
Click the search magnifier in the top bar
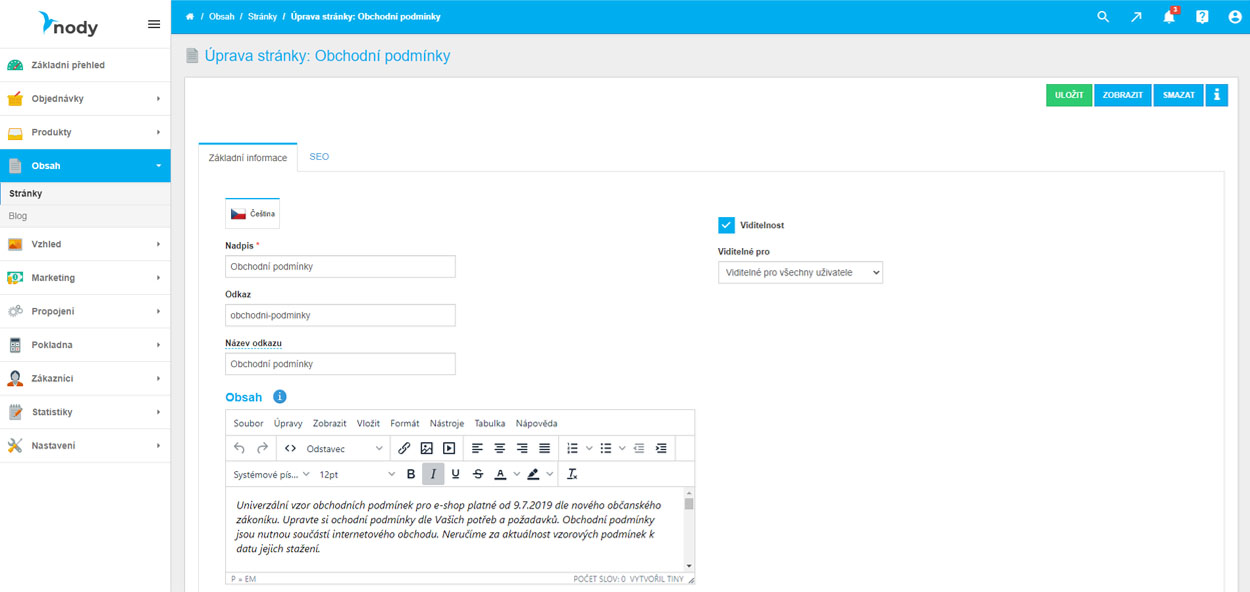pyautogui.click(x=1103, y=17)
